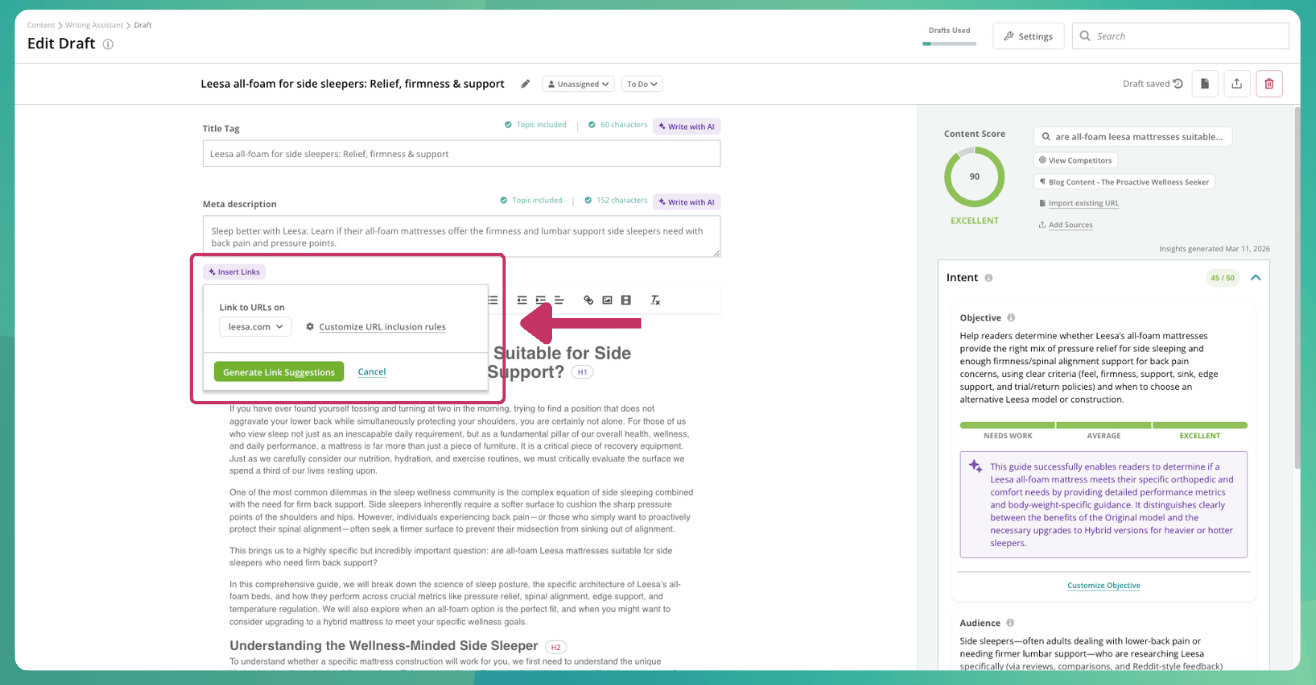Click the text align icon in toolbar

pos(559,300)
